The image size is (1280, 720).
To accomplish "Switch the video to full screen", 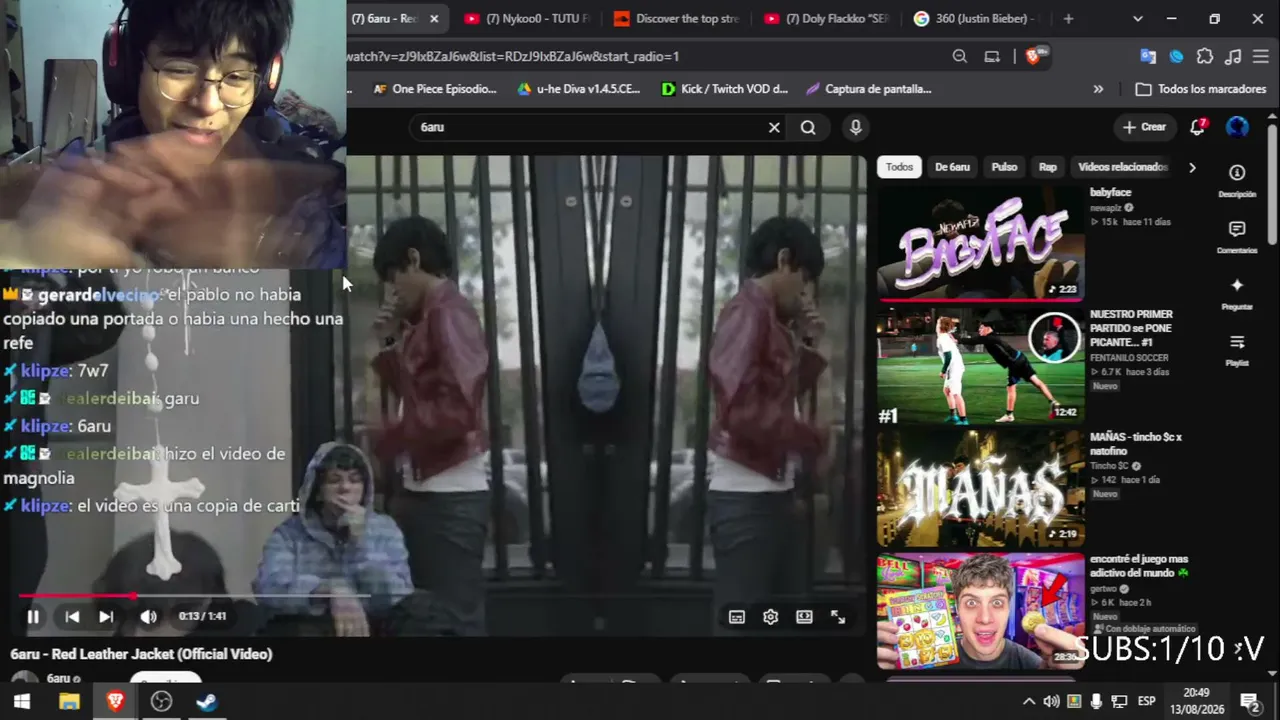I will pyautogui.click(x=838, y=617).
